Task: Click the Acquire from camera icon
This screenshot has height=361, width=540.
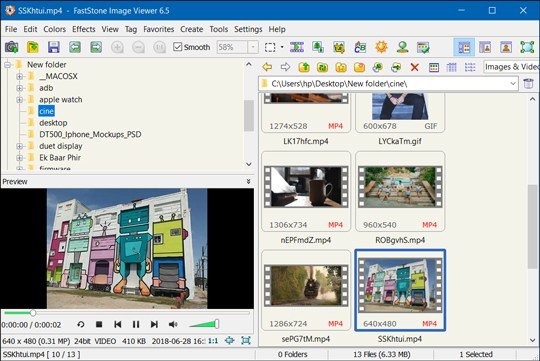Action: tap(11, 47)
